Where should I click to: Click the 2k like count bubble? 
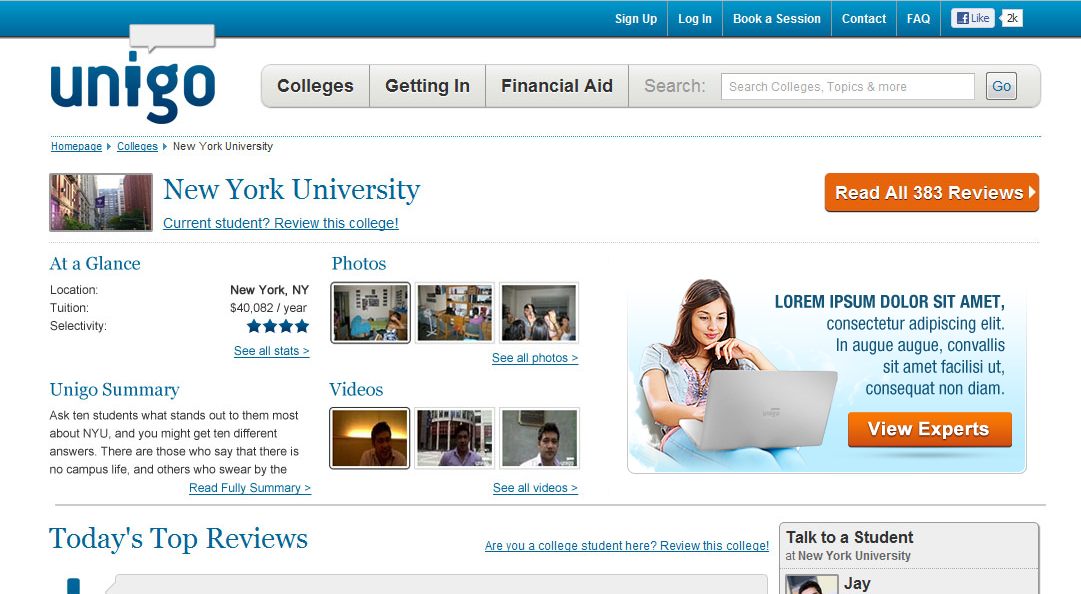pos(1011,19)
